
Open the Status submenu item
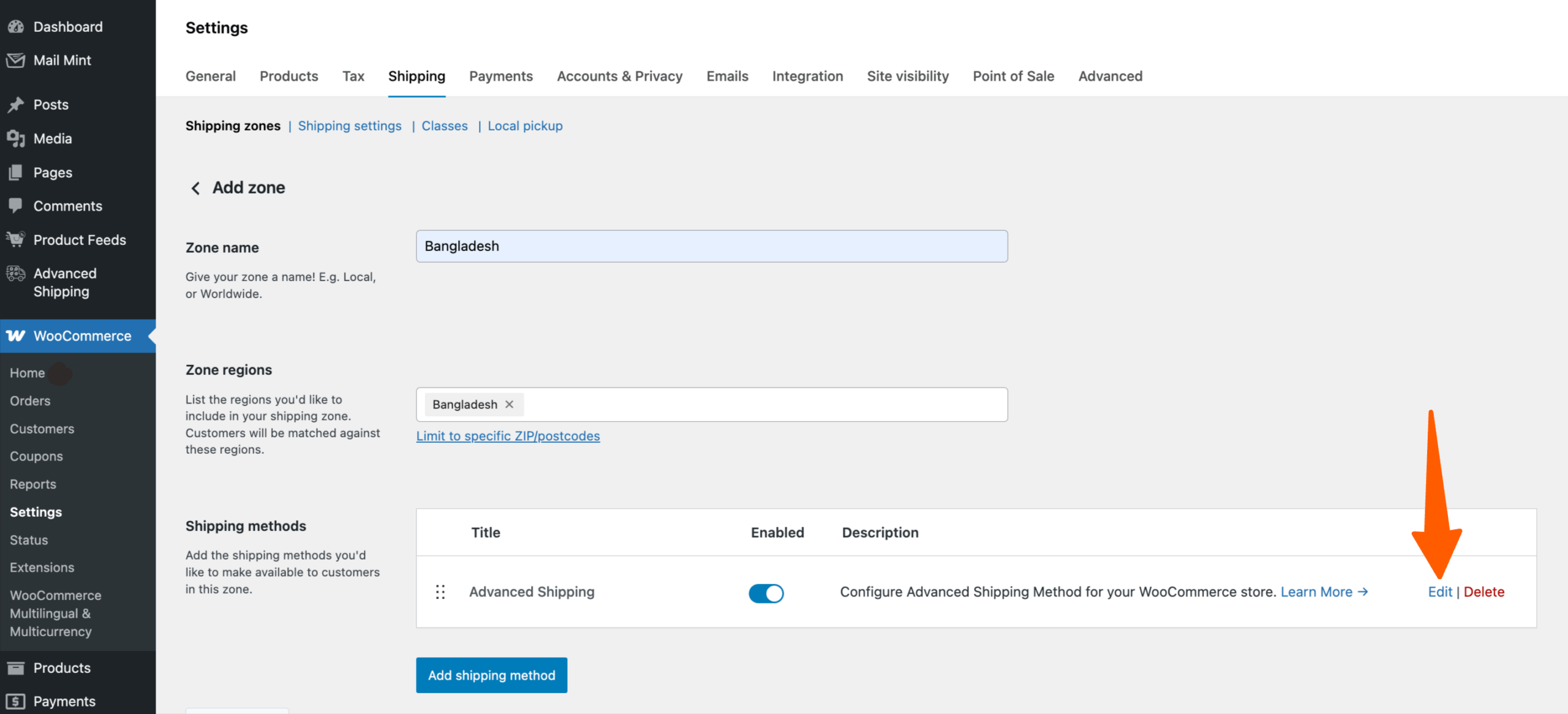(x=29, y=539)
